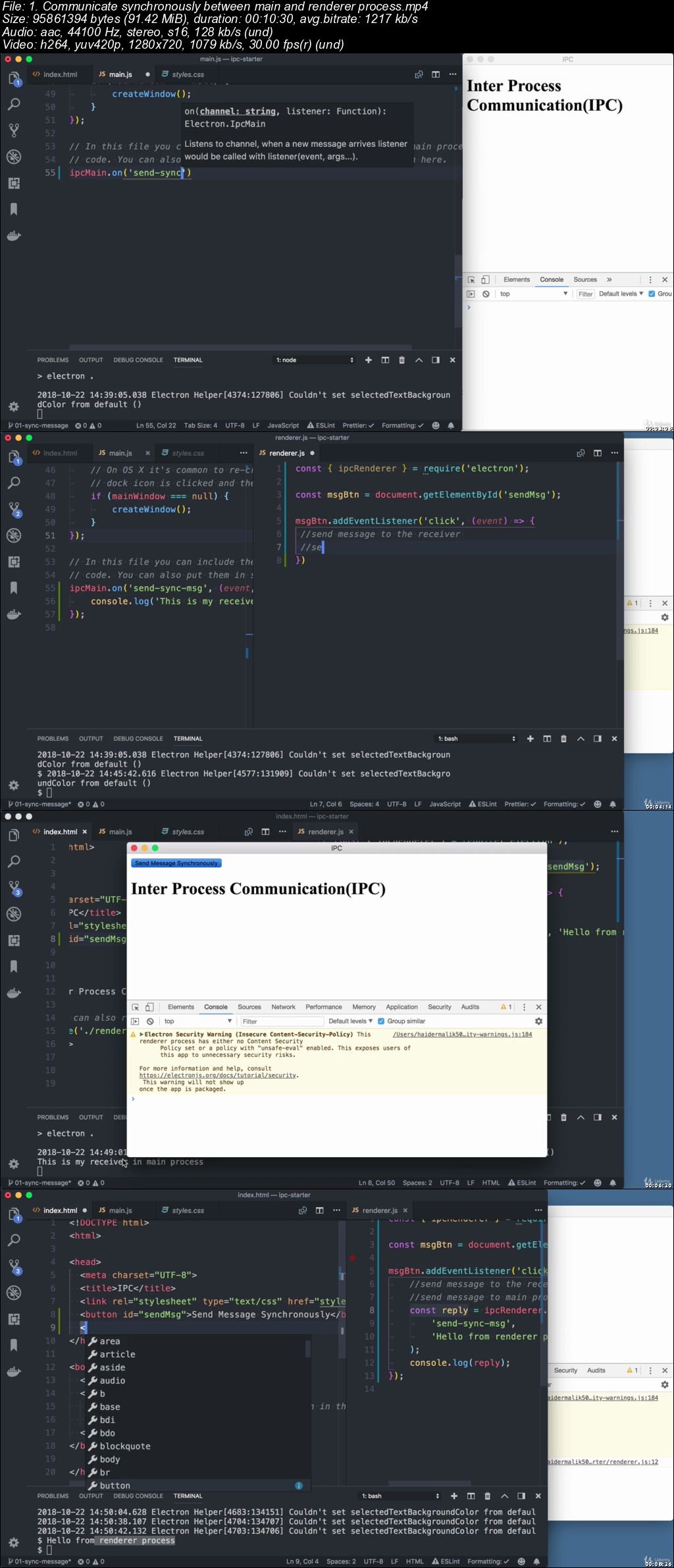Click autocomplete list scrollbar beside area suggestion
Viewport: 674px width, 1568px height.
307,1349
